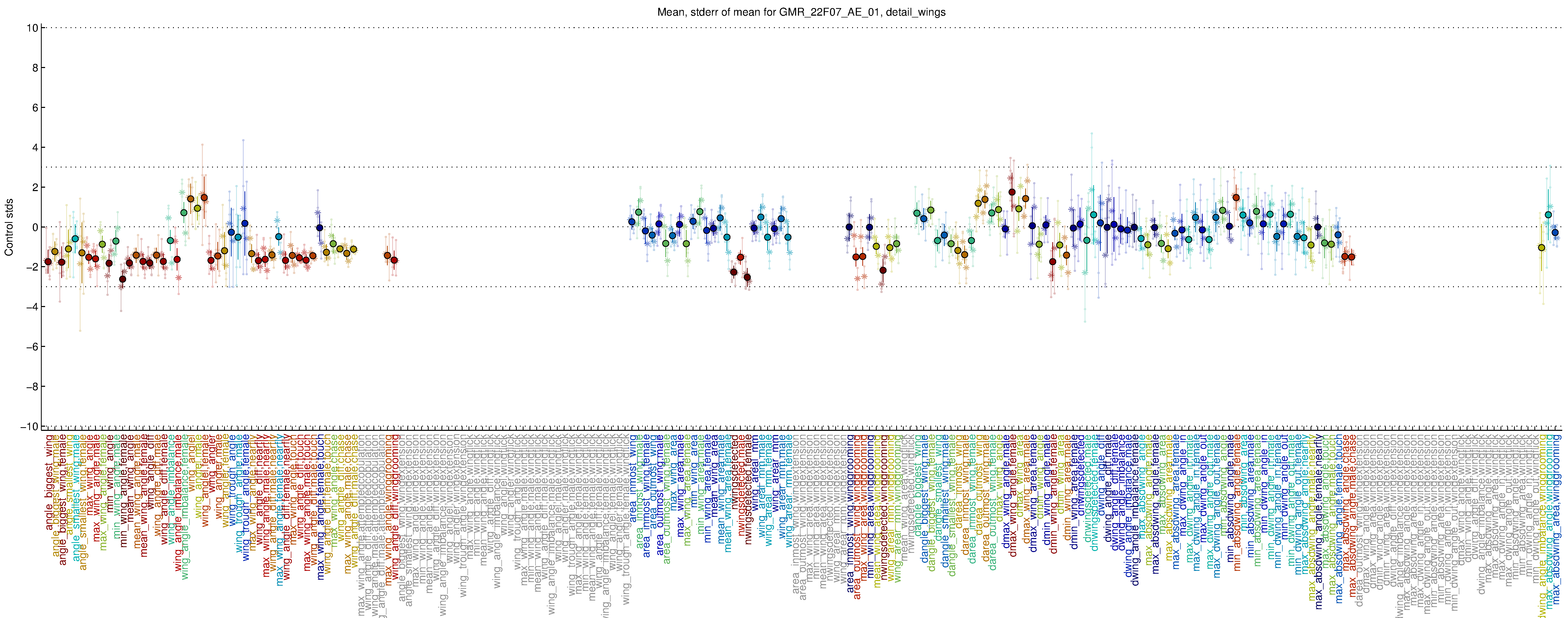Click the y-axis tick label 2

[x=35, y=187]
